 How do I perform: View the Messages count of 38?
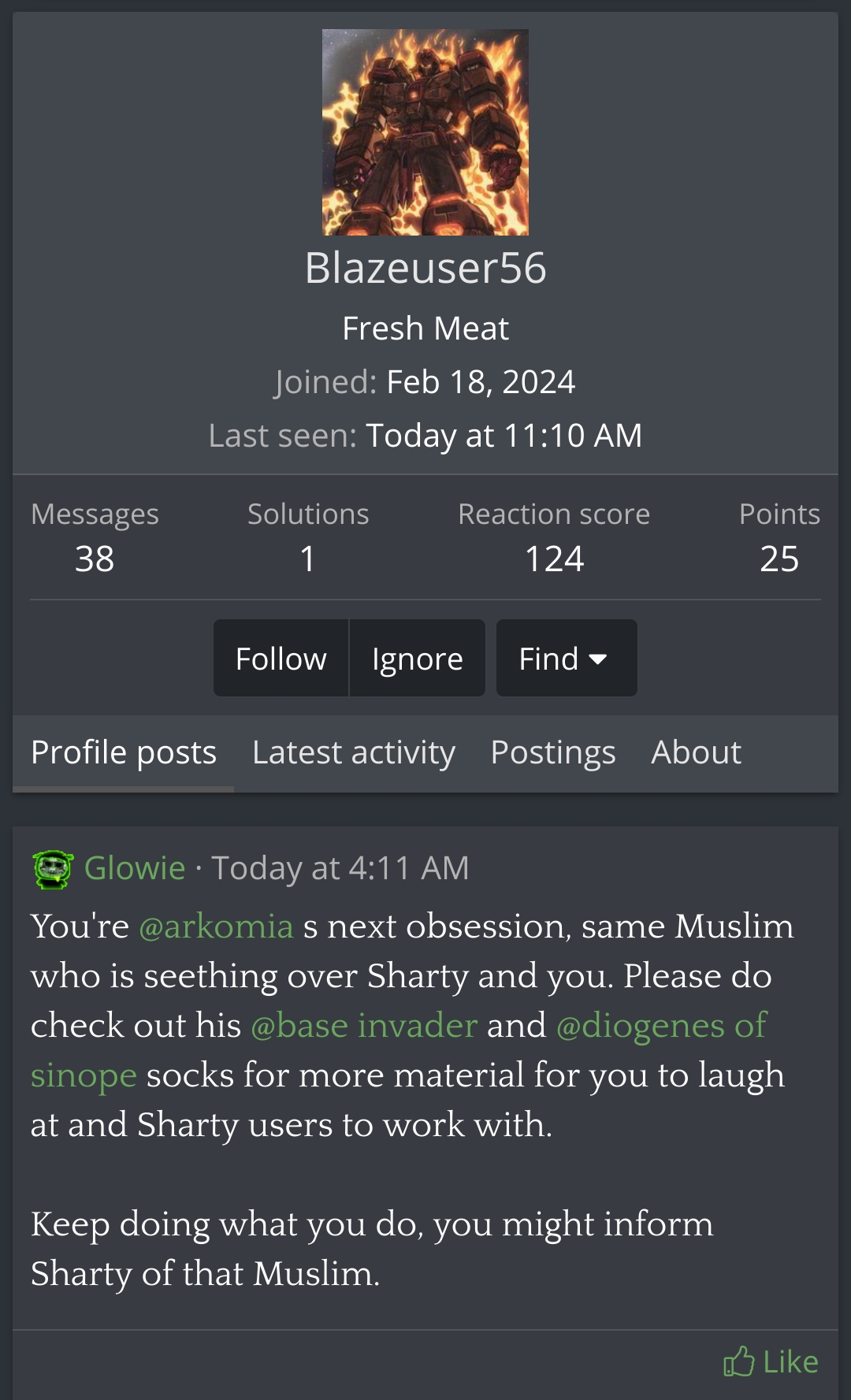click(95, 559)
